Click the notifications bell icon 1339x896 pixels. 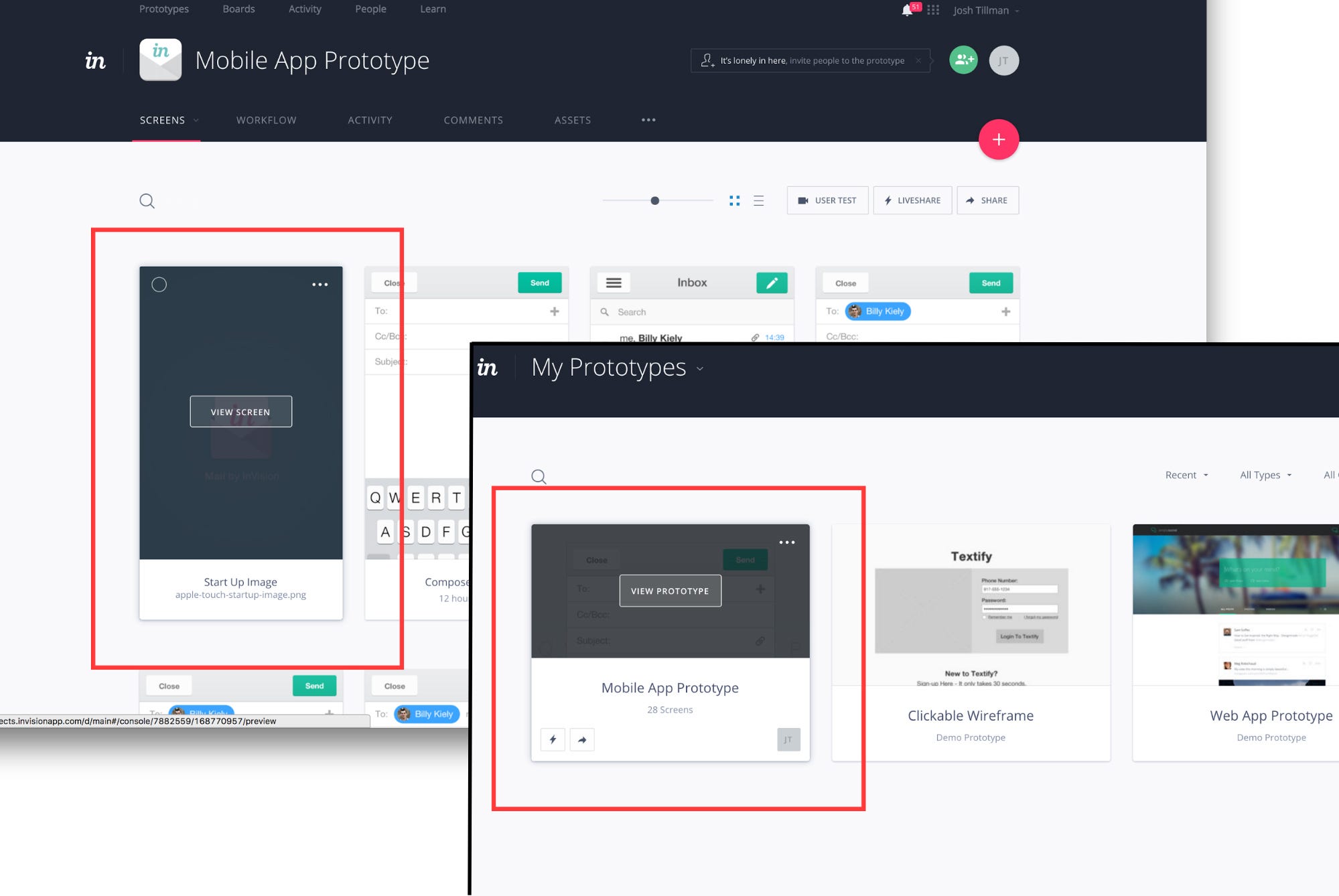[x=907, y=10]
